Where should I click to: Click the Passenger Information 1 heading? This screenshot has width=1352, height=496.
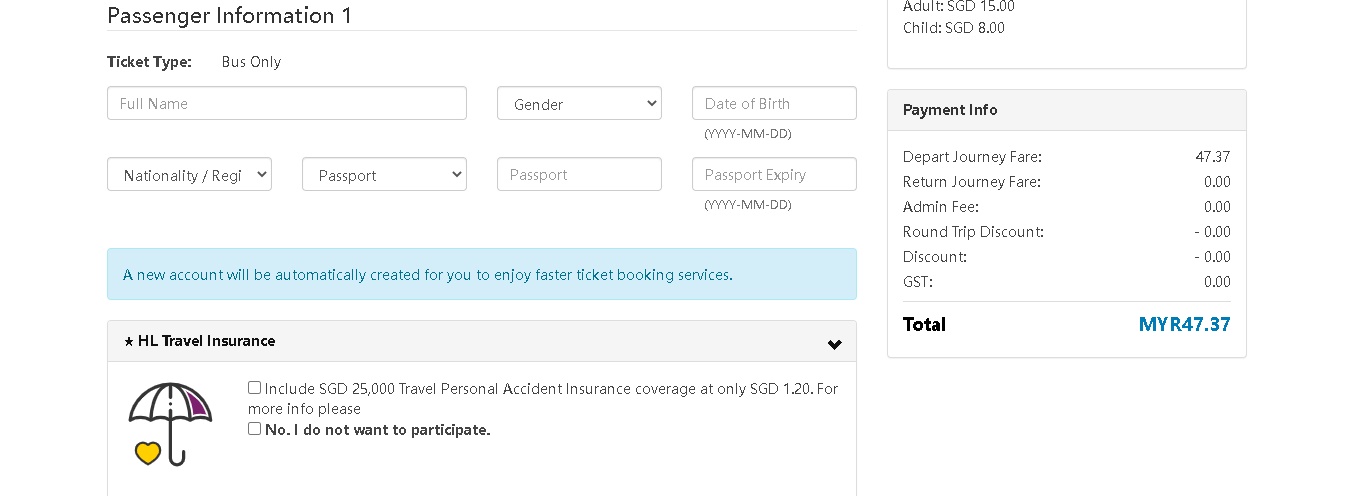229,16
